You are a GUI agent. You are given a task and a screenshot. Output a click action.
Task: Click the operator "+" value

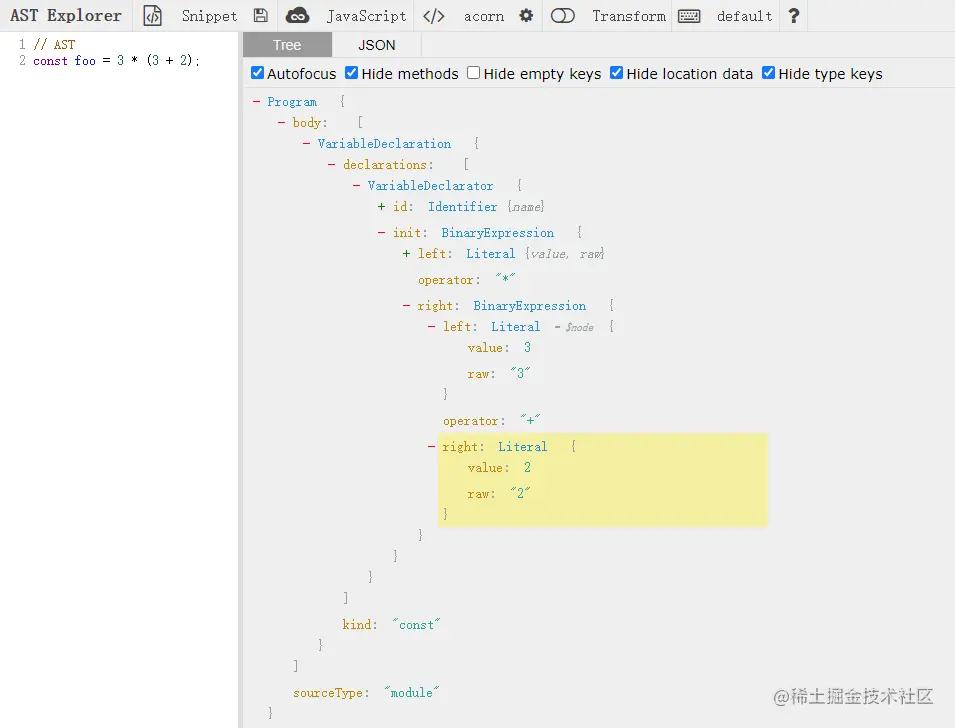pos(530,420)
